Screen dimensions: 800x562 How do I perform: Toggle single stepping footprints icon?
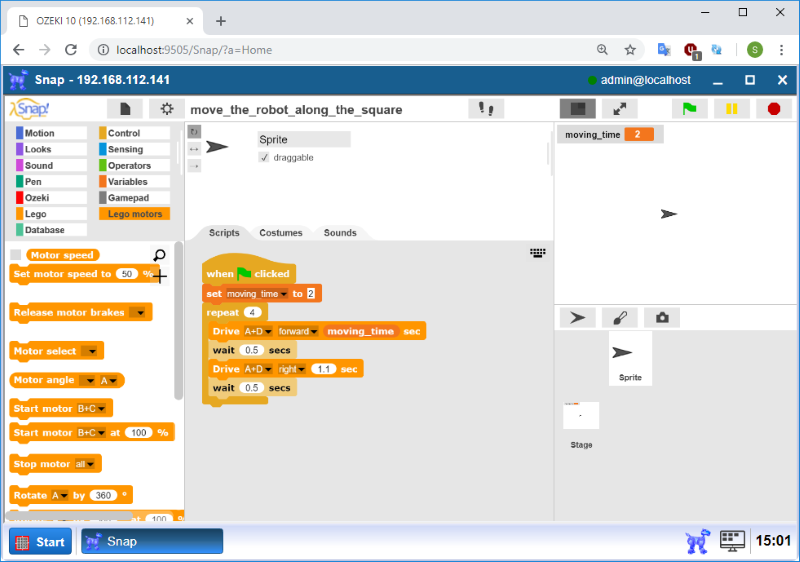pyautogui.click(x=486, y=109)
